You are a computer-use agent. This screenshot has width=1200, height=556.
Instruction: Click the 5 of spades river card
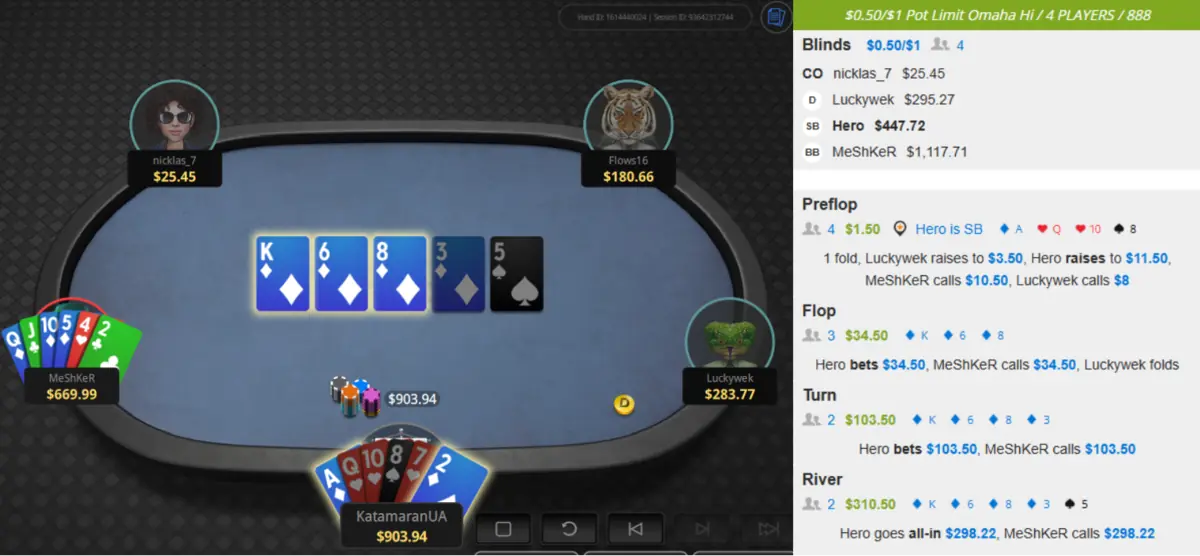pyautogui.click(x=516, y=273)
